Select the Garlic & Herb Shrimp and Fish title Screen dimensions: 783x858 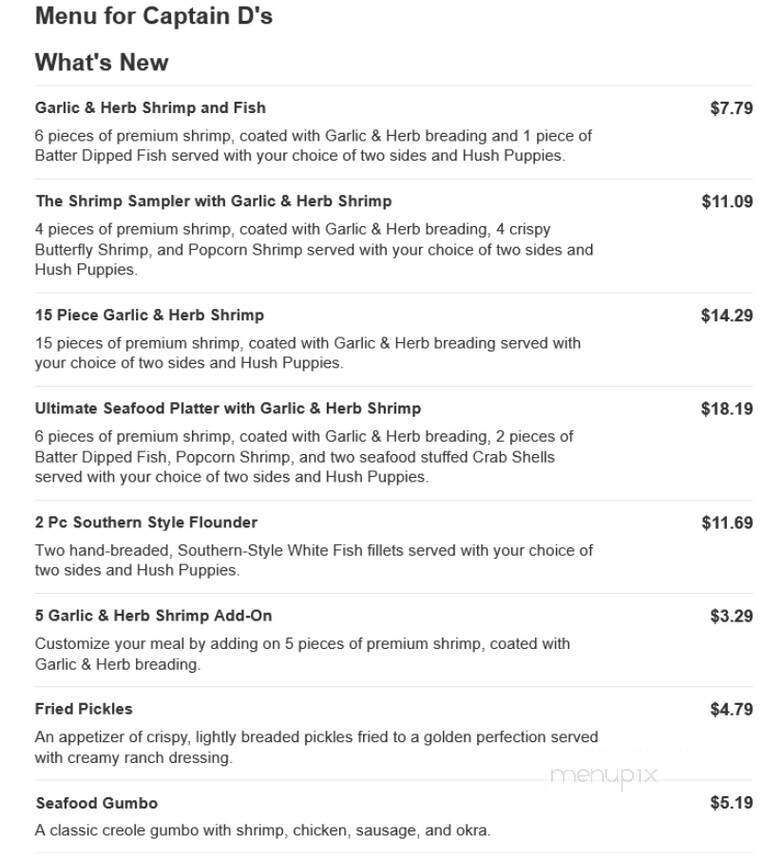click(150, 108)
